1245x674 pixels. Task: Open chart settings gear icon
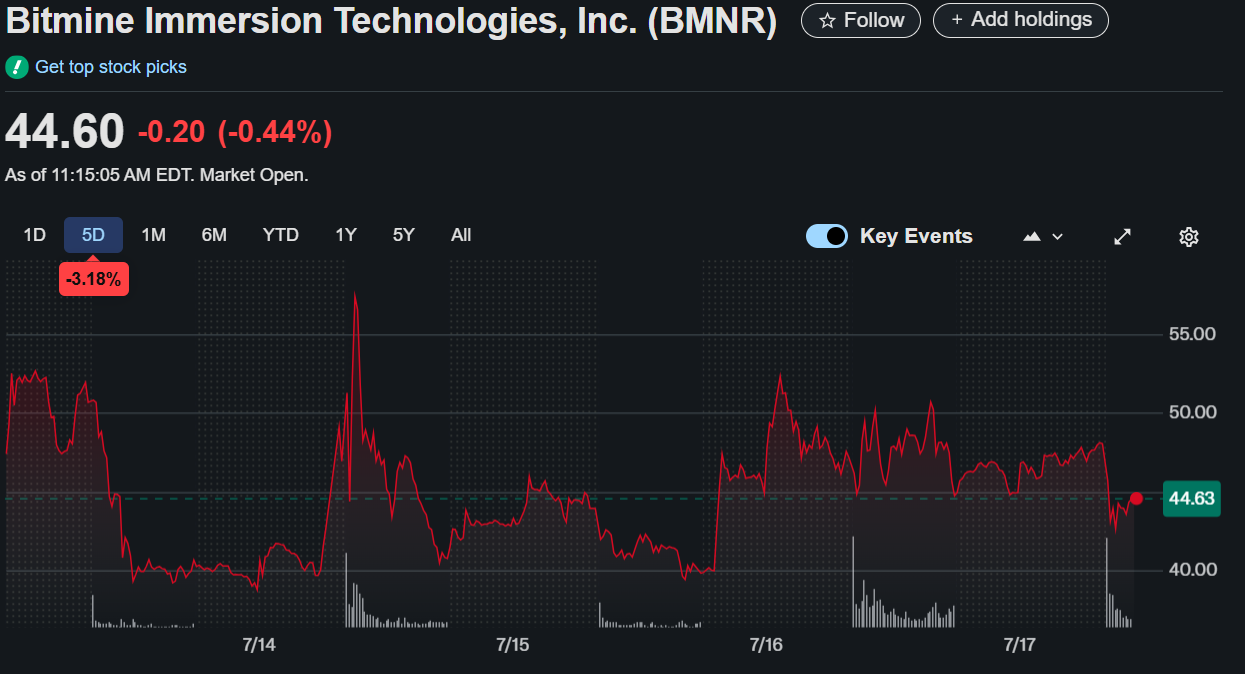pos(1189,237)
